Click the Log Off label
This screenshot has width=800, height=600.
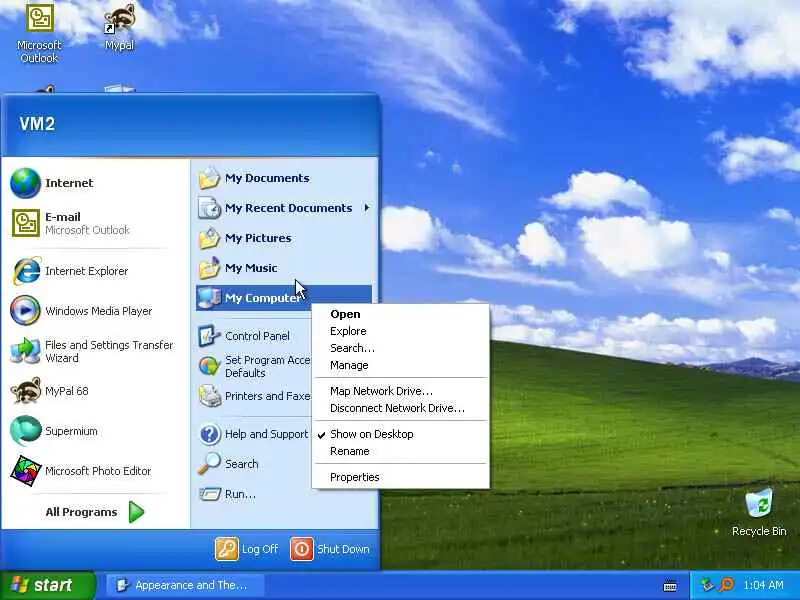260,549
